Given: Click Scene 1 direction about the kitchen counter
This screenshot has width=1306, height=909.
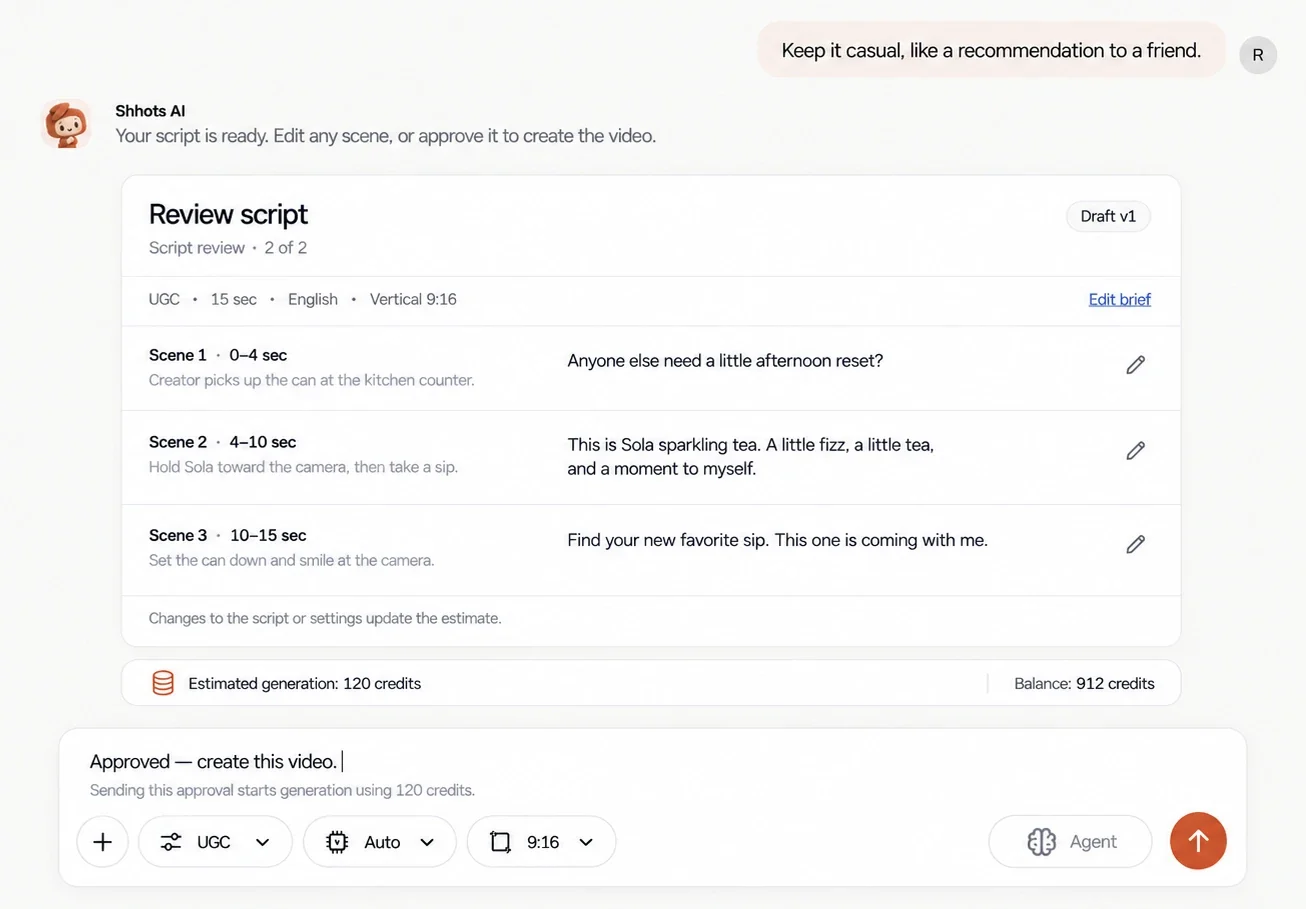Looking at the screenshot, I should coord(312,380).
